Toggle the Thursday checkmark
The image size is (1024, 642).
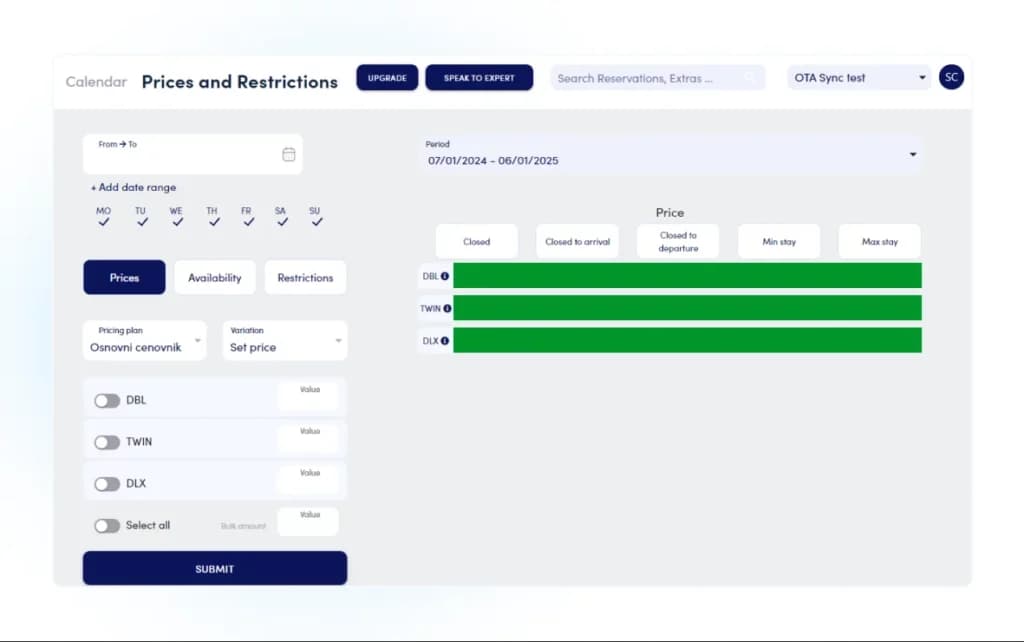point(214,222)
